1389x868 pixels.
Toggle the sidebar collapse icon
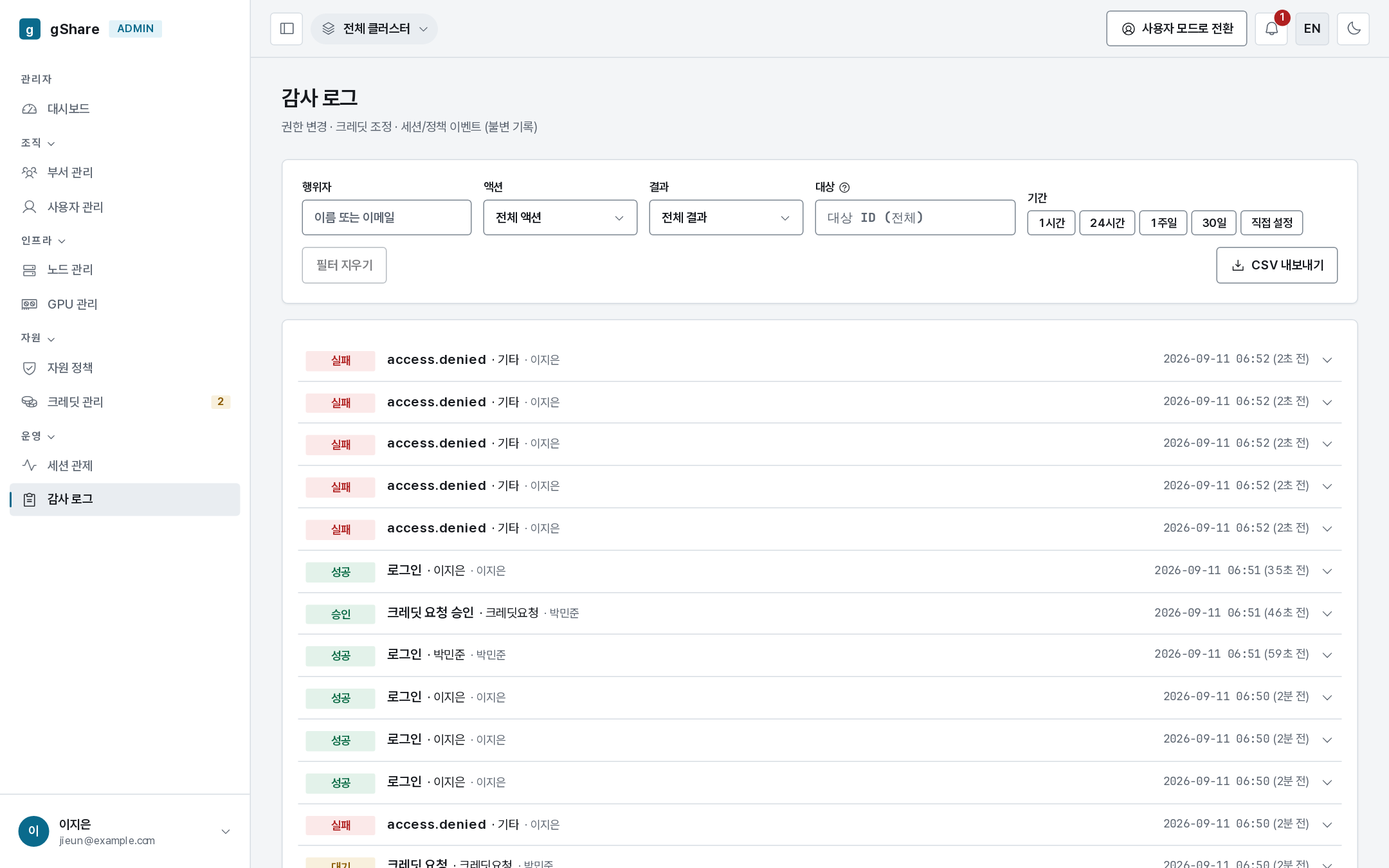[287, 29]
